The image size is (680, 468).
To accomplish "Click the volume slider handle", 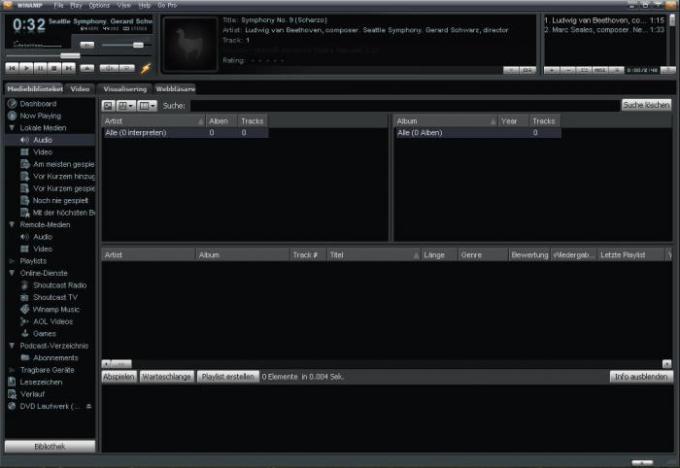I will 138,45.
